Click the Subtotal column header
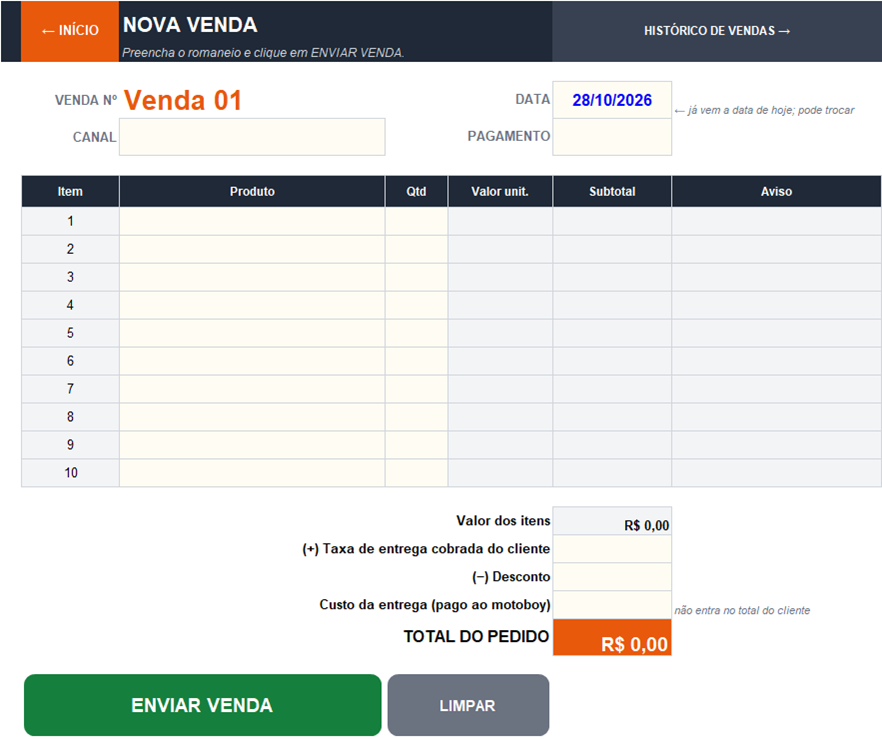Image resolution: width=882 pixels, height=739 pixels. tap(612, 191)
